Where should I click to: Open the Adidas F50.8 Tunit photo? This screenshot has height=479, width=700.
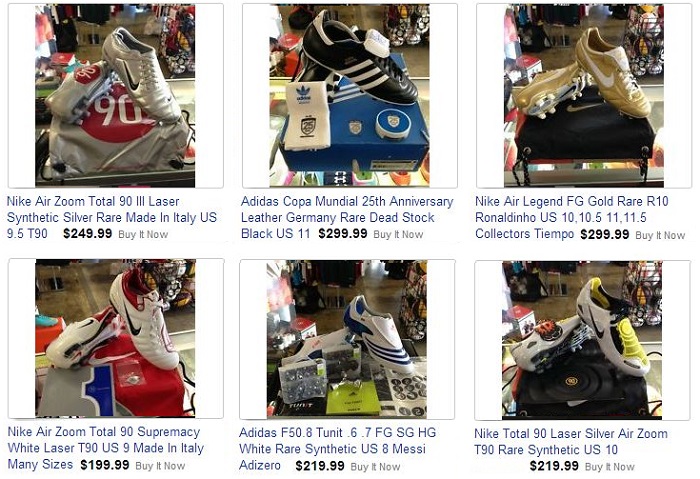[346, 339]
